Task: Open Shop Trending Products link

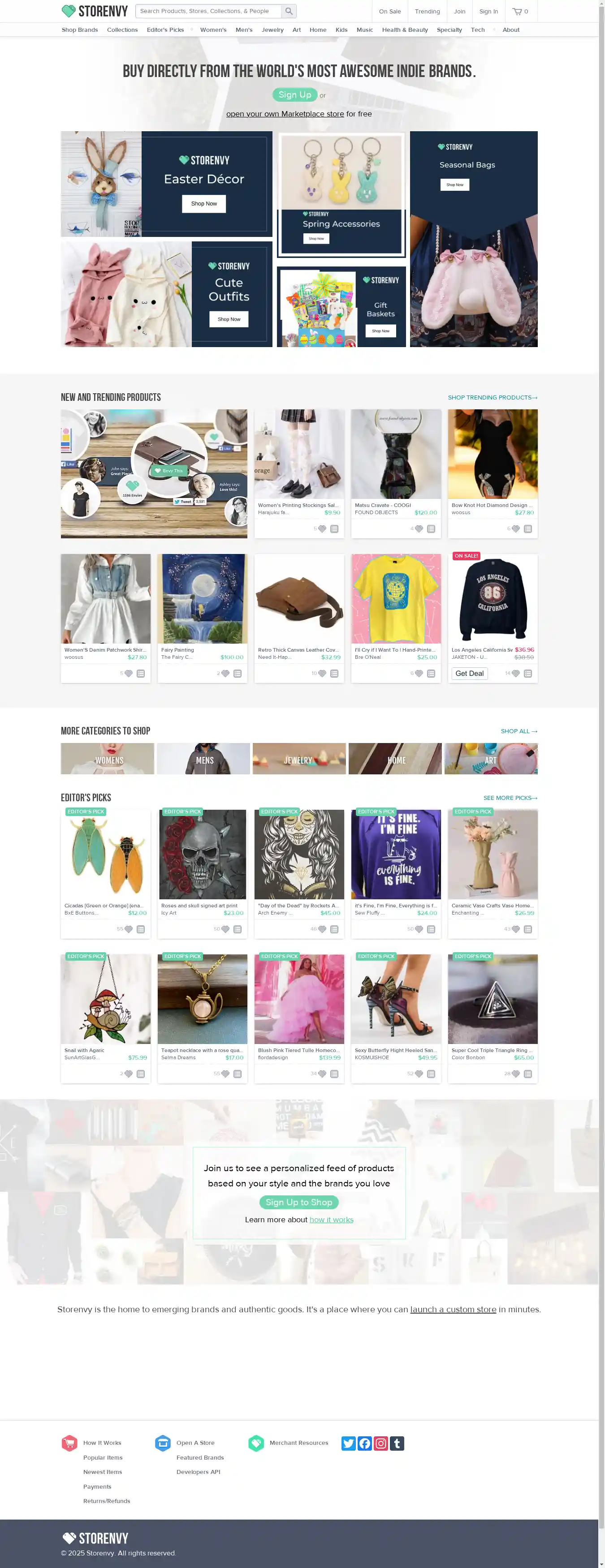Action: click(492, 397)
